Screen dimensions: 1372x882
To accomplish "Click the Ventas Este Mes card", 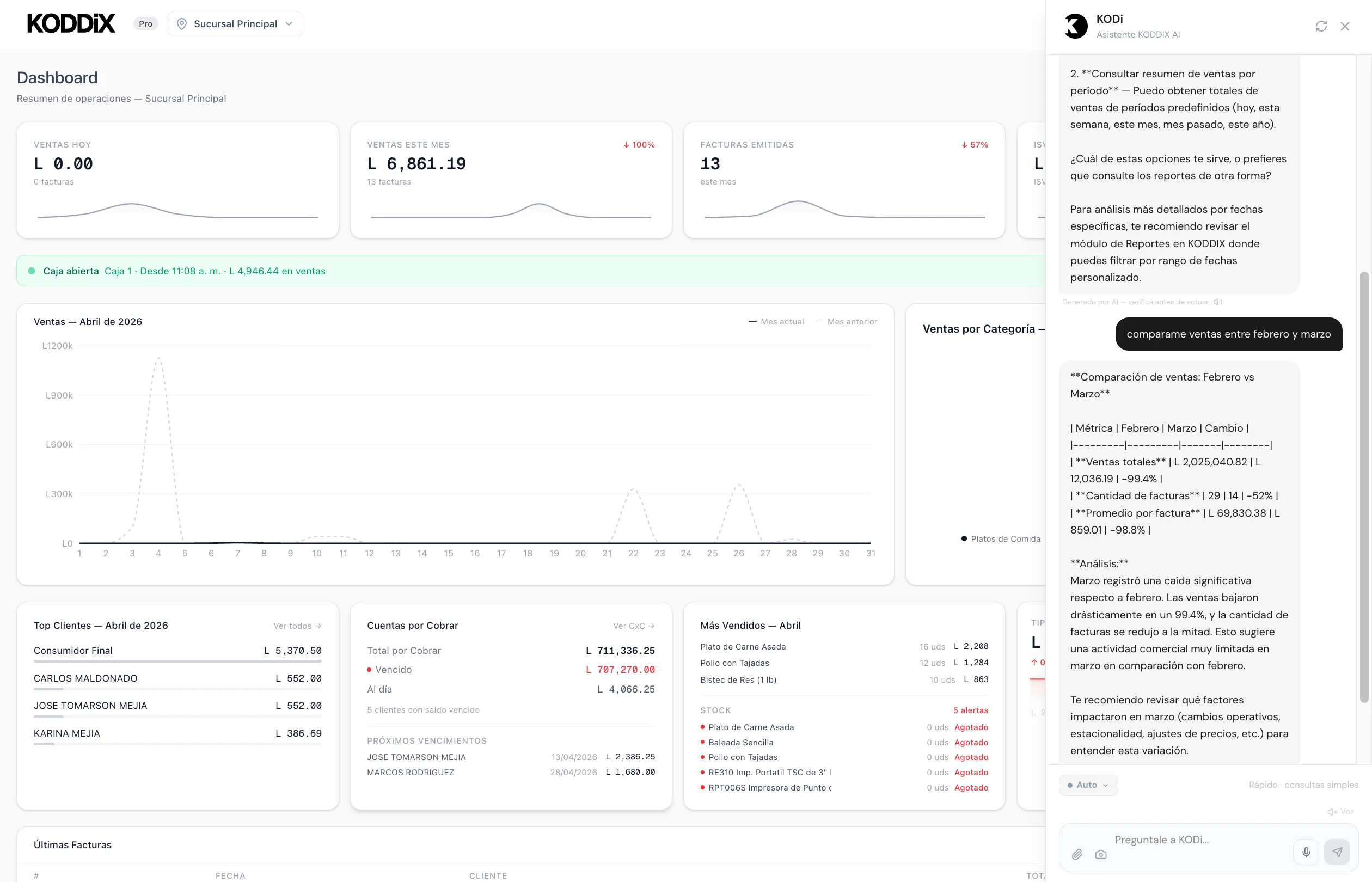I will click(x=510, y=180).
